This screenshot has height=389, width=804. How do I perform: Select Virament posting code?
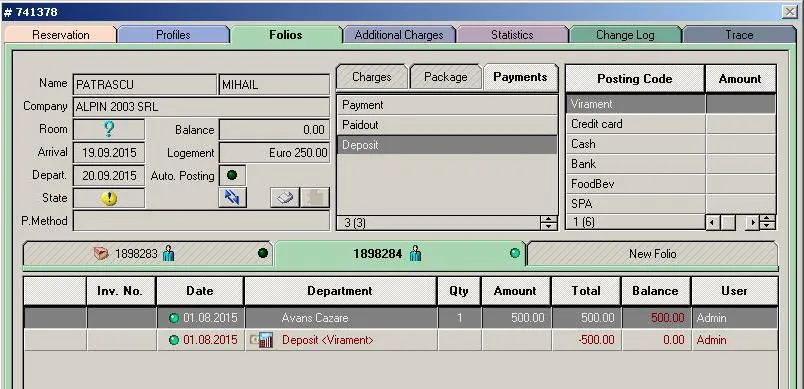636,104
